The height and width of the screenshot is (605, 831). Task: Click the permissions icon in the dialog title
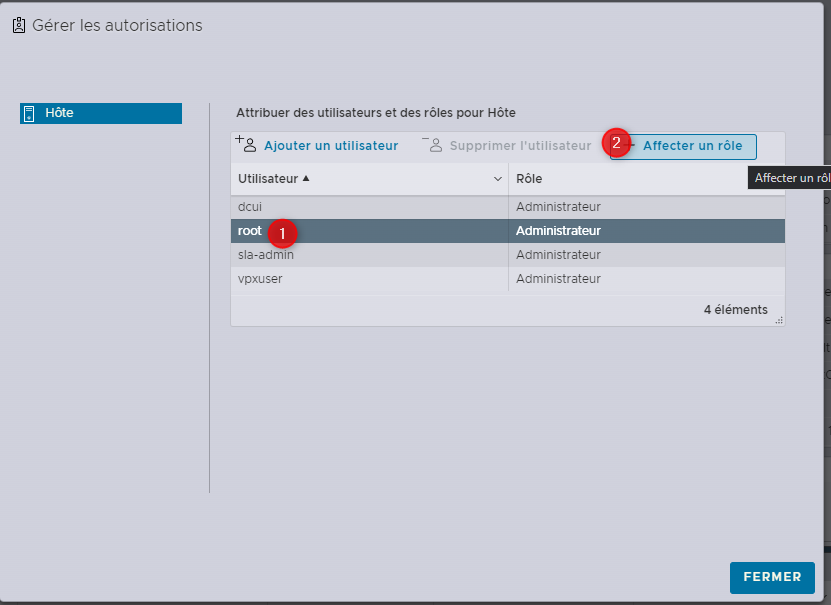click(18, 26)
